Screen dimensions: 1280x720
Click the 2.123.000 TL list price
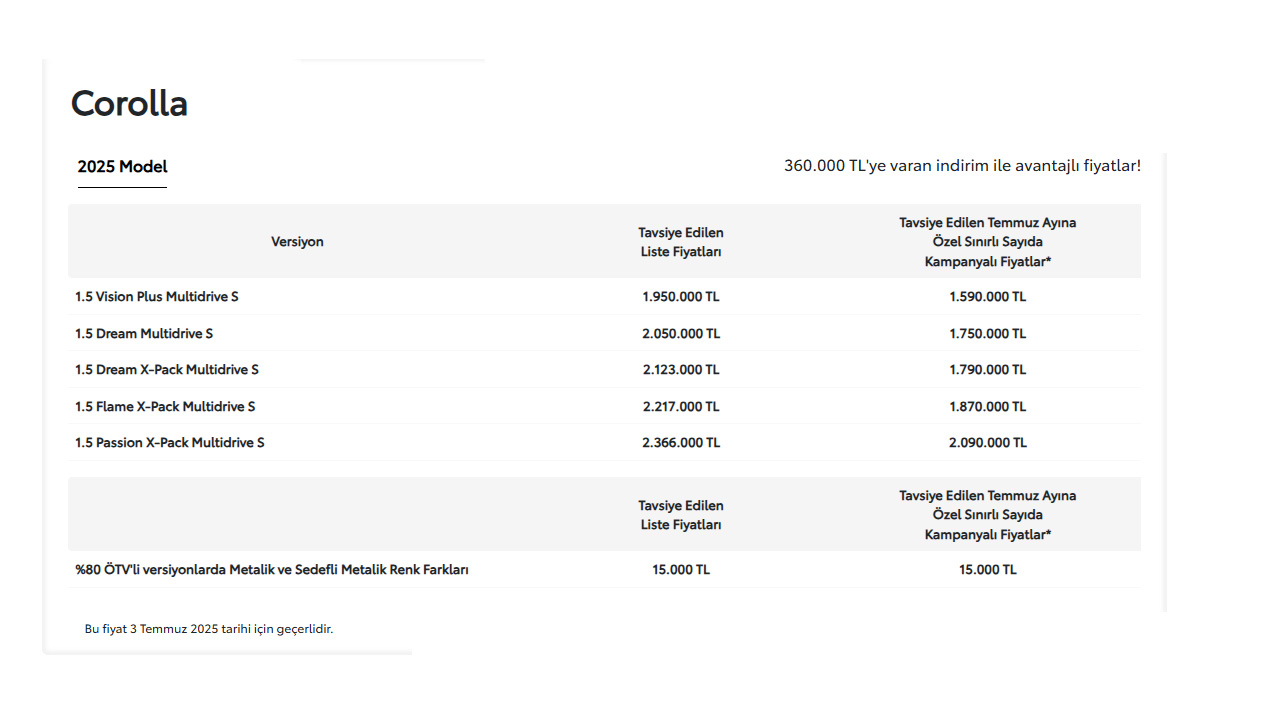coord(681,370)
